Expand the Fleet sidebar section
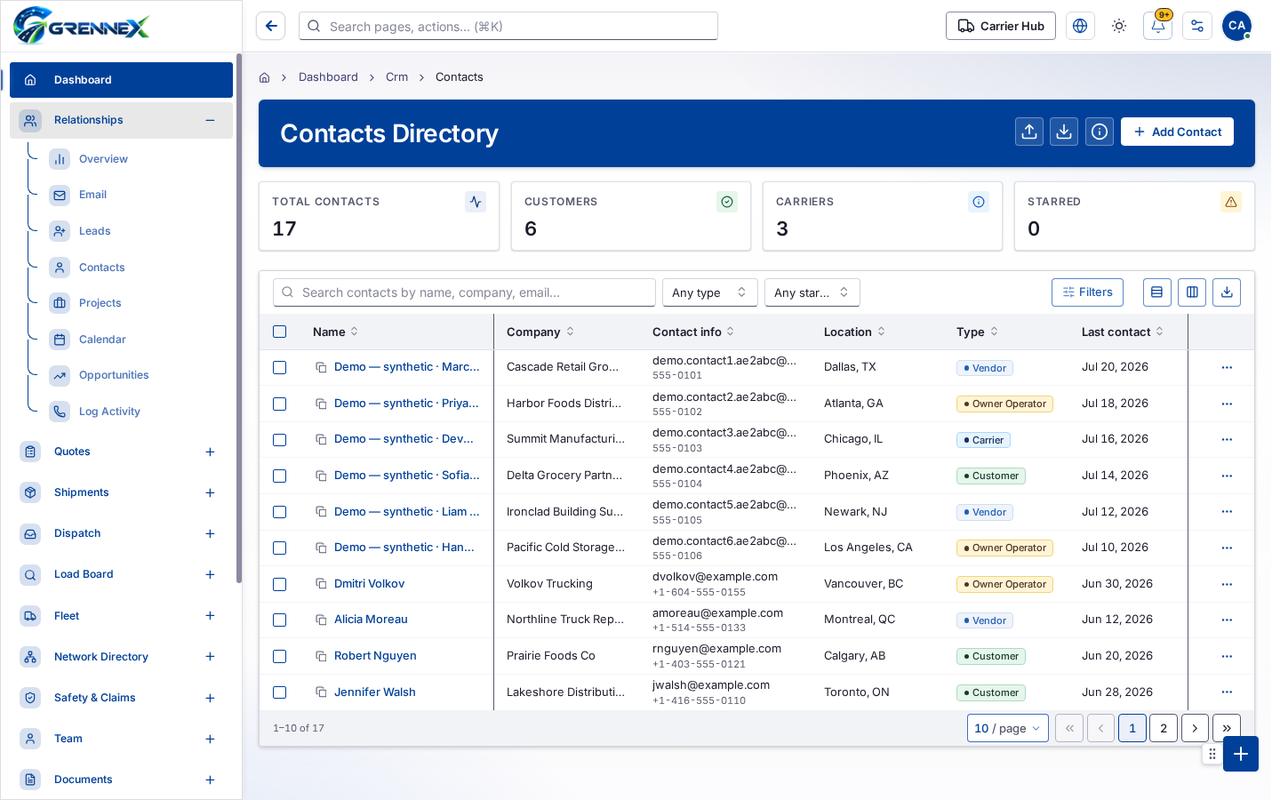The height and width of the screenshot is (800, 1280). 210,616
